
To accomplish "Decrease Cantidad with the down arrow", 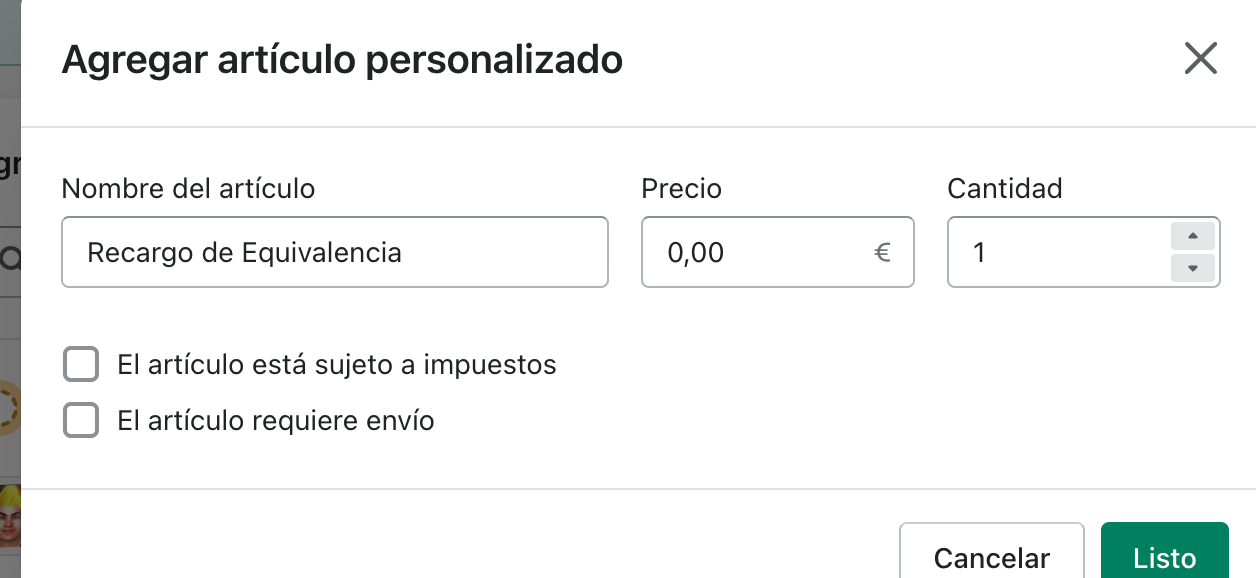I will tap(1192, 268).
